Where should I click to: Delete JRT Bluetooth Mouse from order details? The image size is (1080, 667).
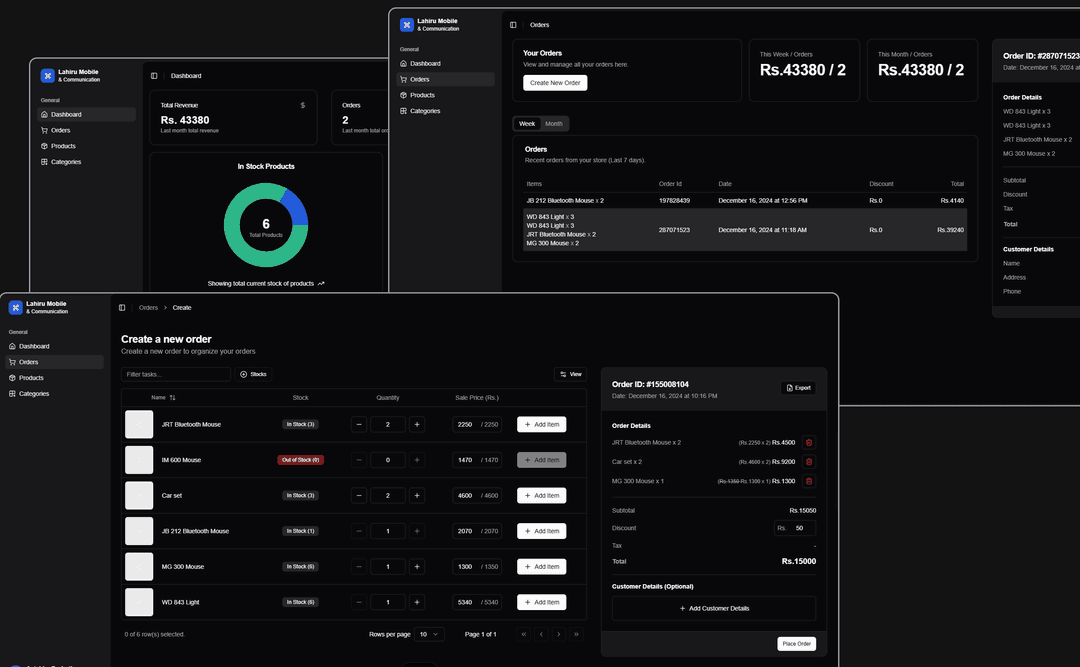click(809, 442)
